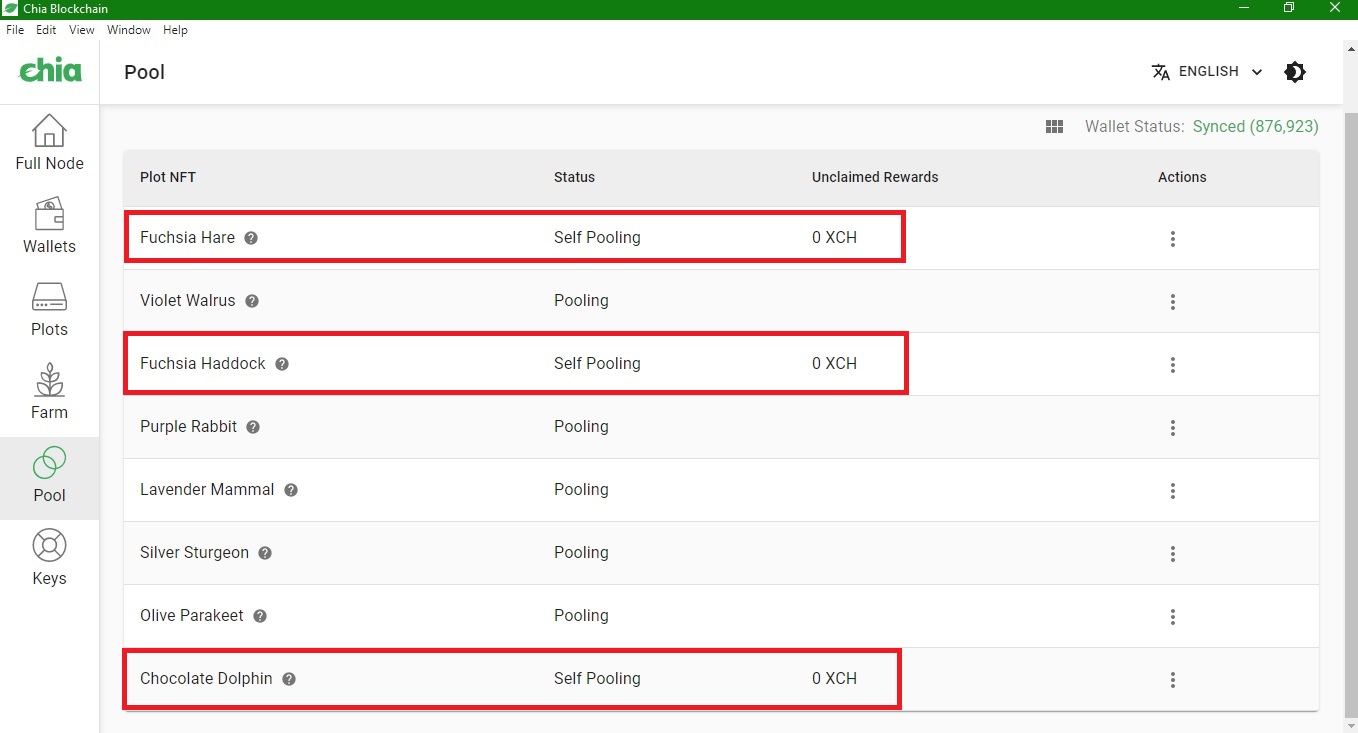Viewport: 1358px width, 733px height.
Task: Select the Violet Walrus plot NFT name
Action: pyautogui.click(x=188, y=301)
